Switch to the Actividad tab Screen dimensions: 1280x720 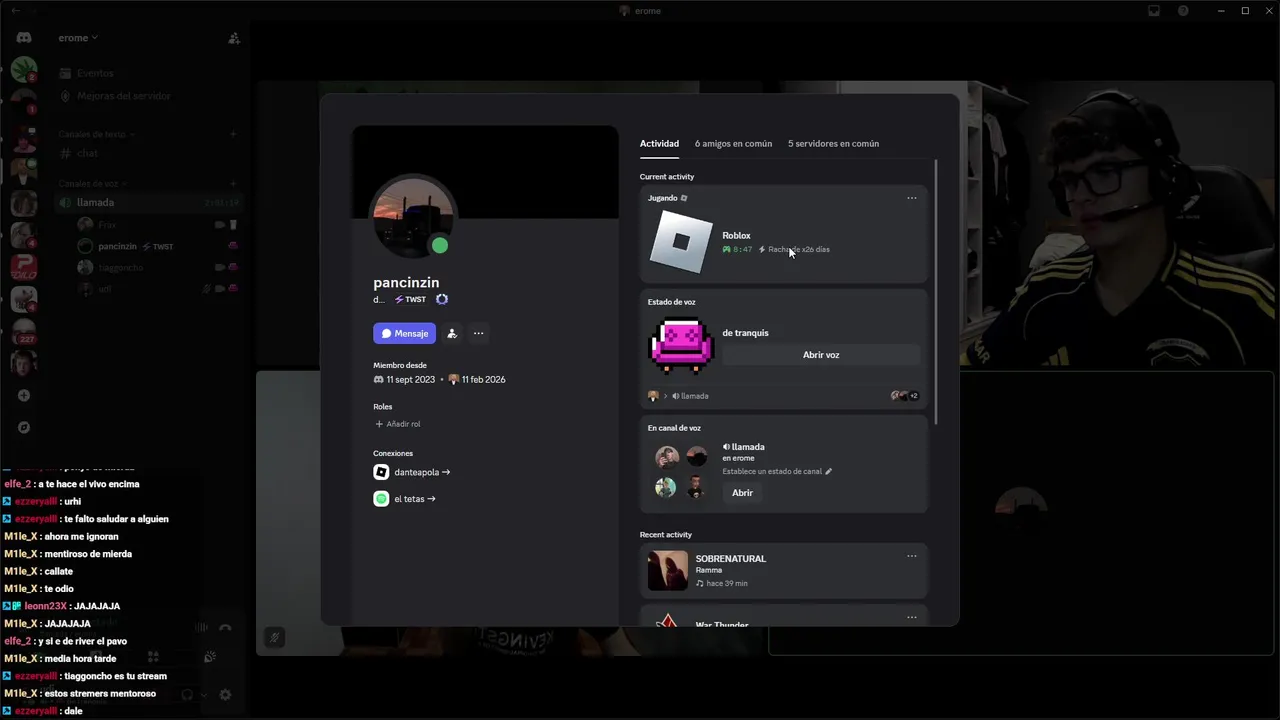(x=659, y=143)
